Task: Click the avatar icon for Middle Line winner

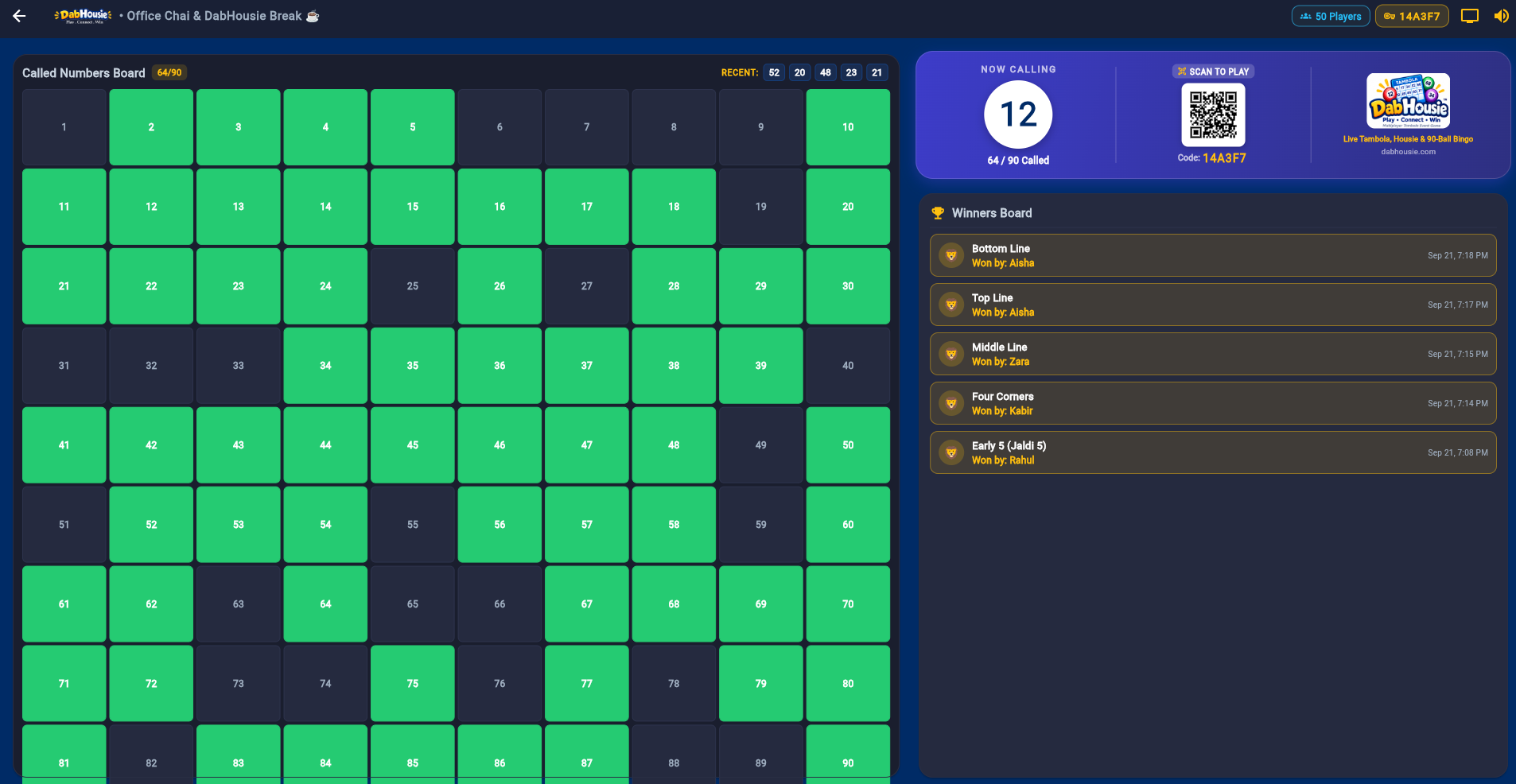Action: (951, 354)
